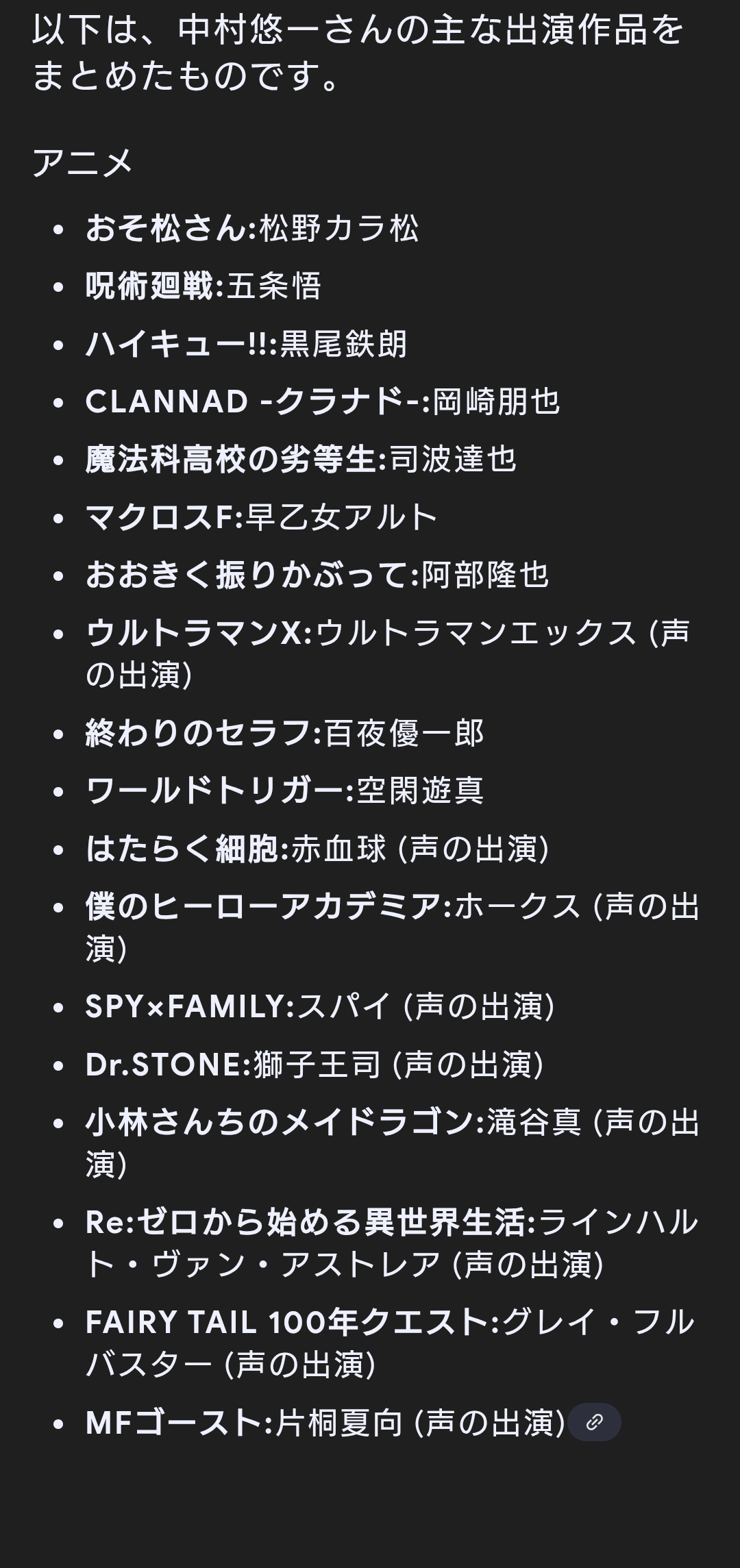This screenshot has width=740, height=1568.
Task: Tap FAIRY TAIL 100年クエスト entry
Action: [391, 1343]
